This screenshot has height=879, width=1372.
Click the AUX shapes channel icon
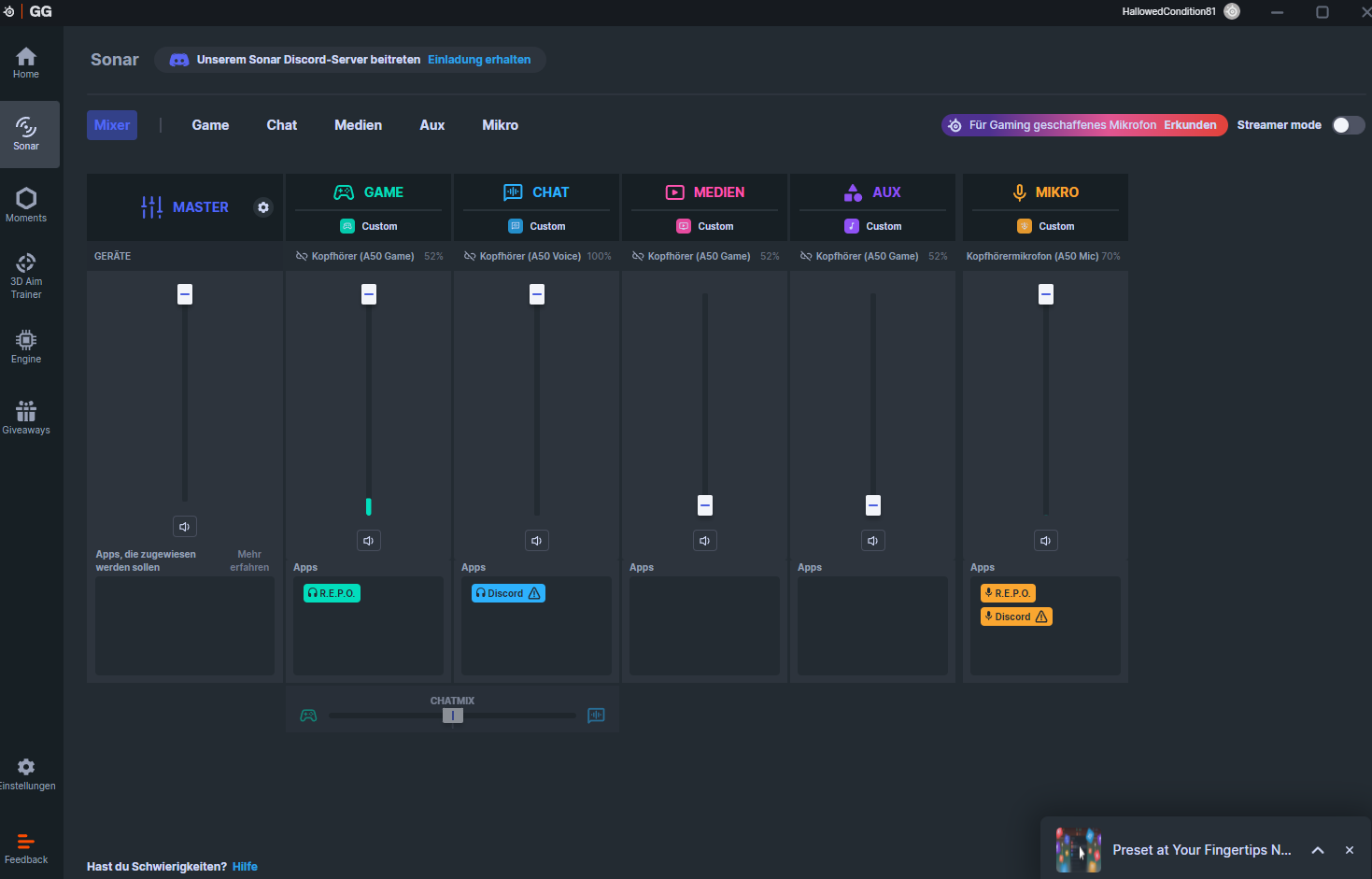click(x=853, y=192)
